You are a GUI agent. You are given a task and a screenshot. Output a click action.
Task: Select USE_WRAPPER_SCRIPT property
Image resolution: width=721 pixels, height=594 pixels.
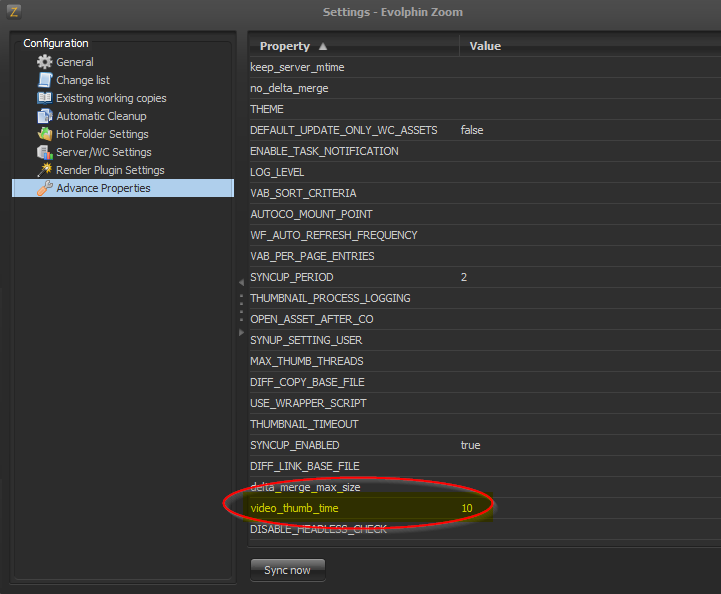coord(308,403)
